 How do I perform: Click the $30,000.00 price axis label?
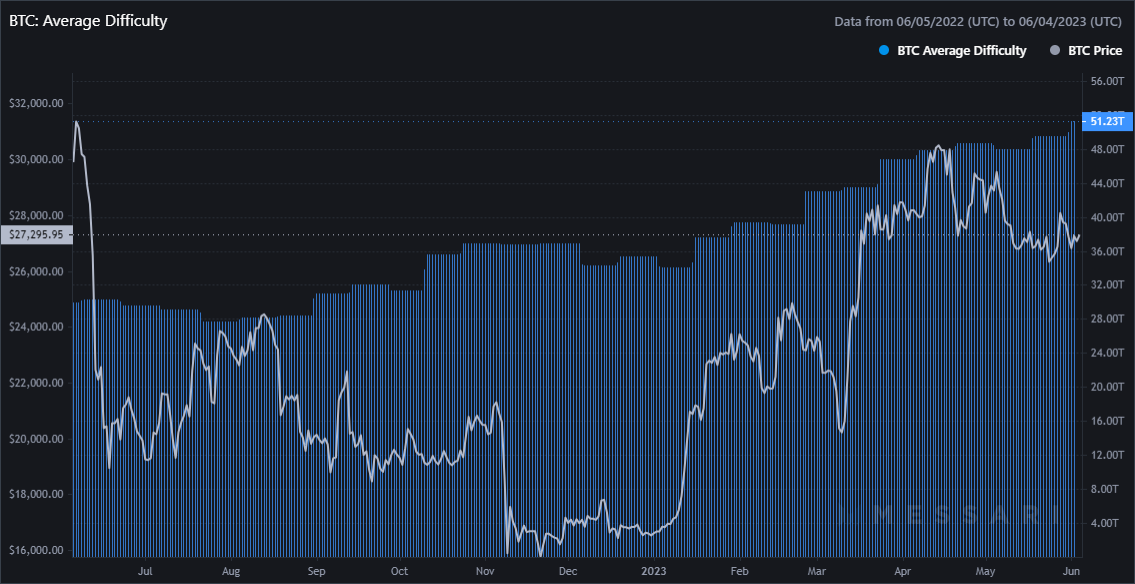tap(36, 159)
